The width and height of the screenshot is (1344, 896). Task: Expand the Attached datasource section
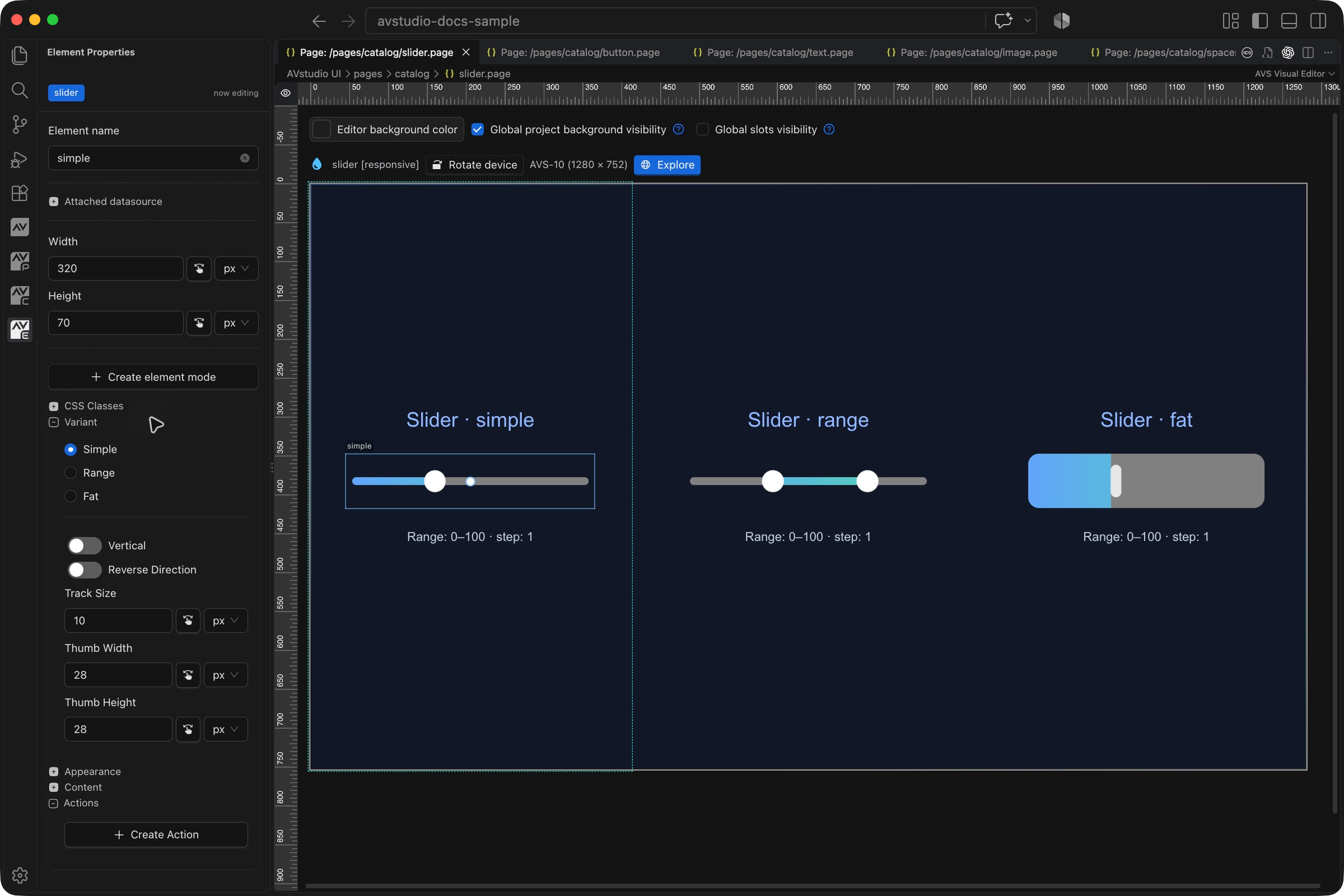(53, 202)
